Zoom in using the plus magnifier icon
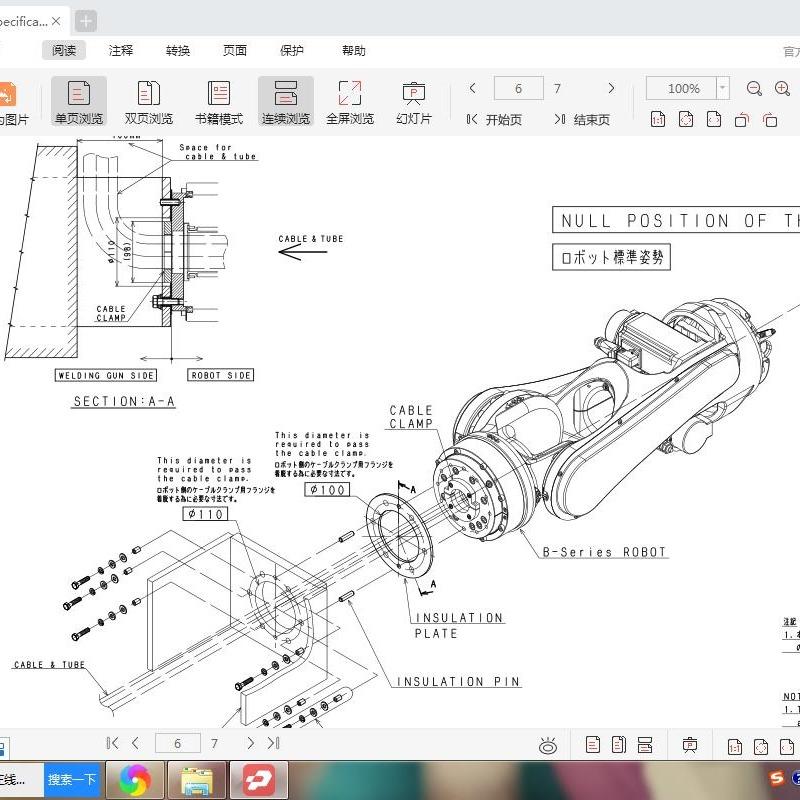 tap(782, 89)
